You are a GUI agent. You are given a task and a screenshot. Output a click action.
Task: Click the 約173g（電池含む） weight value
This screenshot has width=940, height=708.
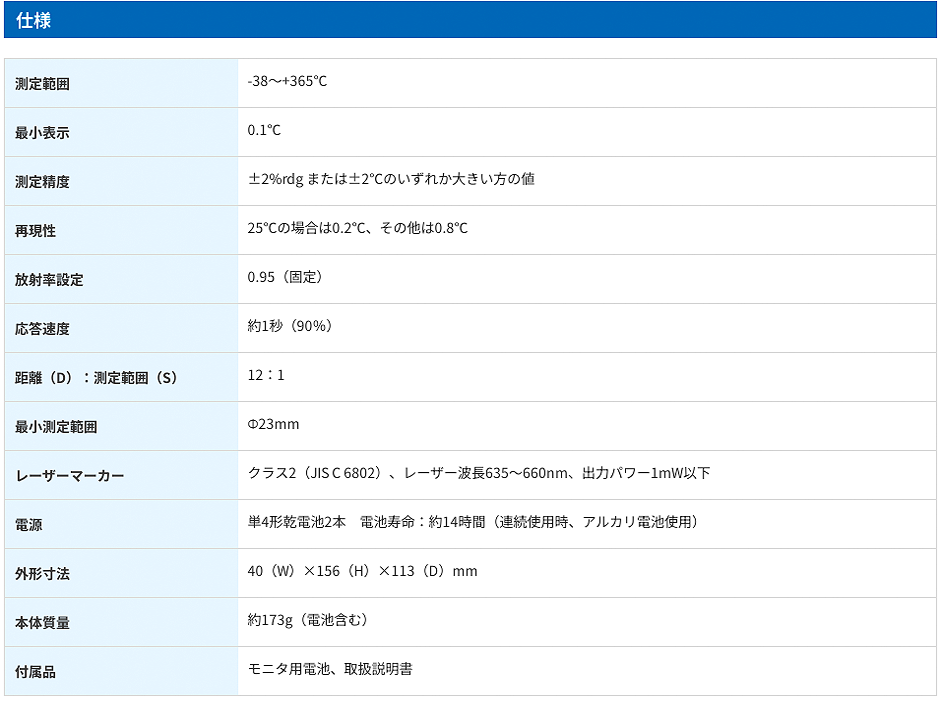pyautogui.click(x=308, y=620)
